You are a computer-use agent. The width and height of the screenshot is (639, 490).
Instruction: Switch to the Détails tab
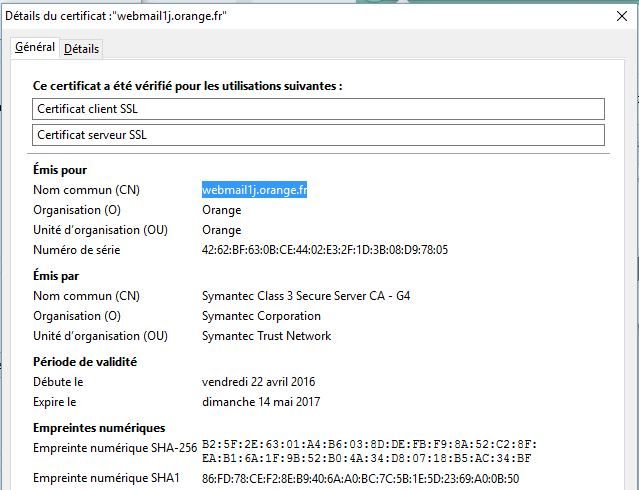pos(81,48)
